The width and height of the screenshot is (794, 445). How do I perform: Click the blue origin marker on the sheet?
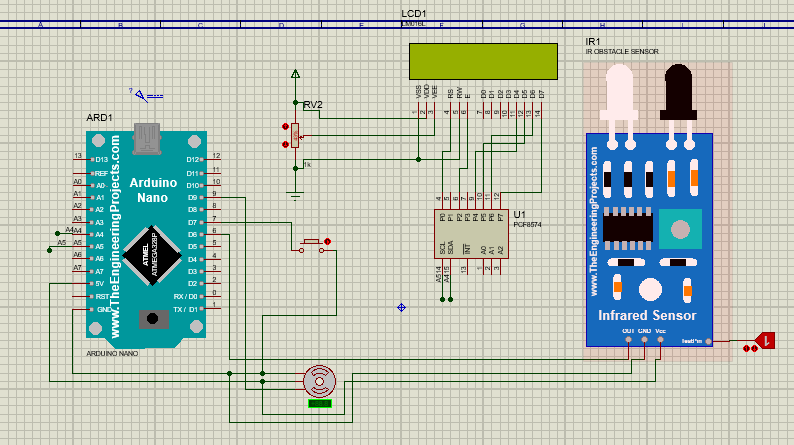coord(401,307)
